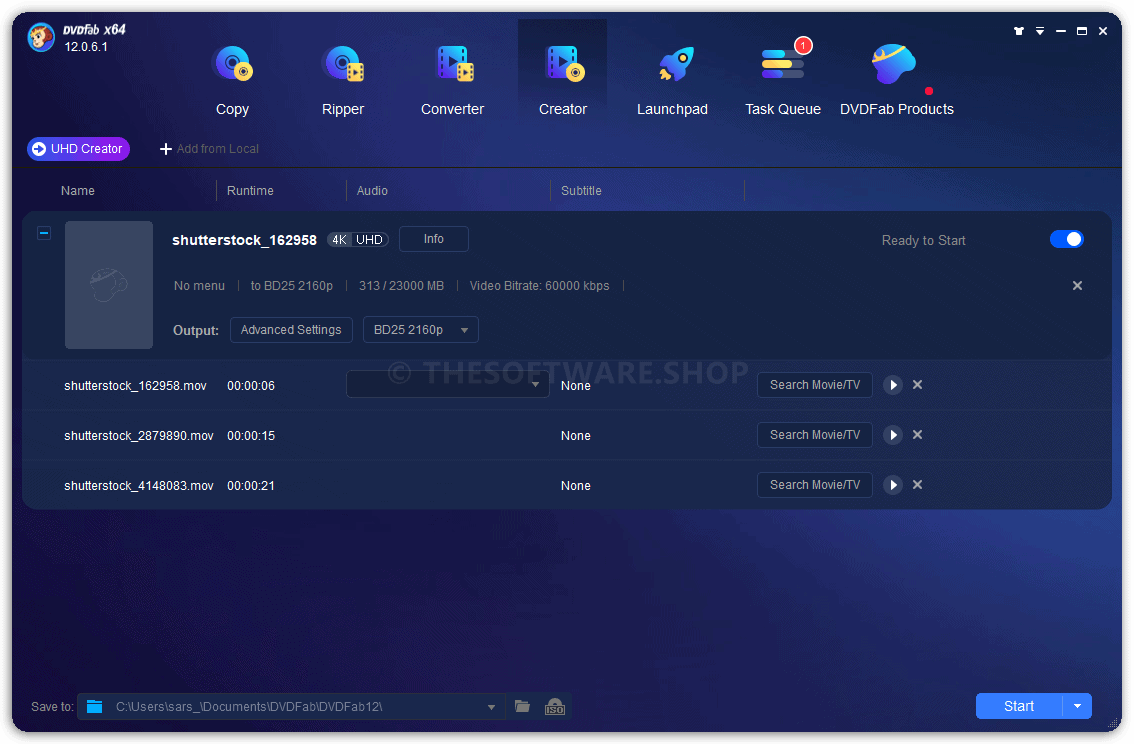Click the Runtime column header
Image resolution: width=1134 pixels, height=744 pixels.
coord(250,191)
